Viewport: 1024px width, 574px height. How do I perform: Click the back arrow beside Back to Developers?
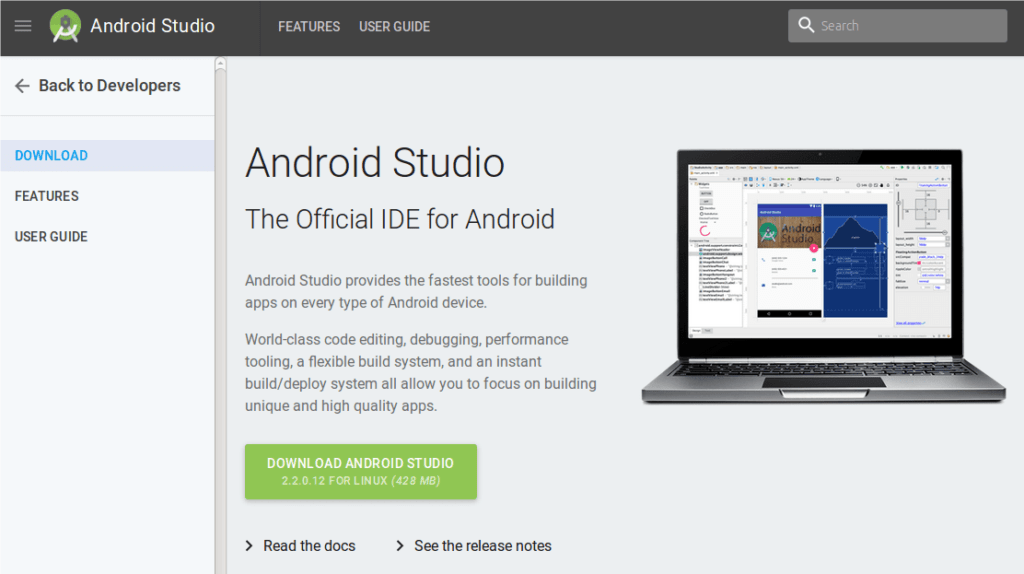(x=22, y=86)
